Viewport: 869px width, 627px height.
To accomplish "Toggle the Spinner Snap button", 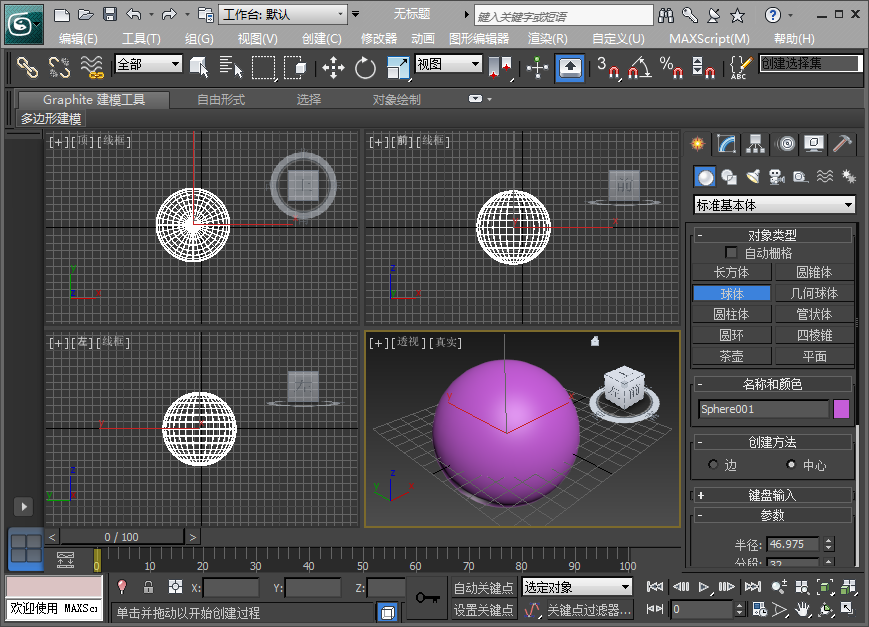I will [x=703, y=68].
